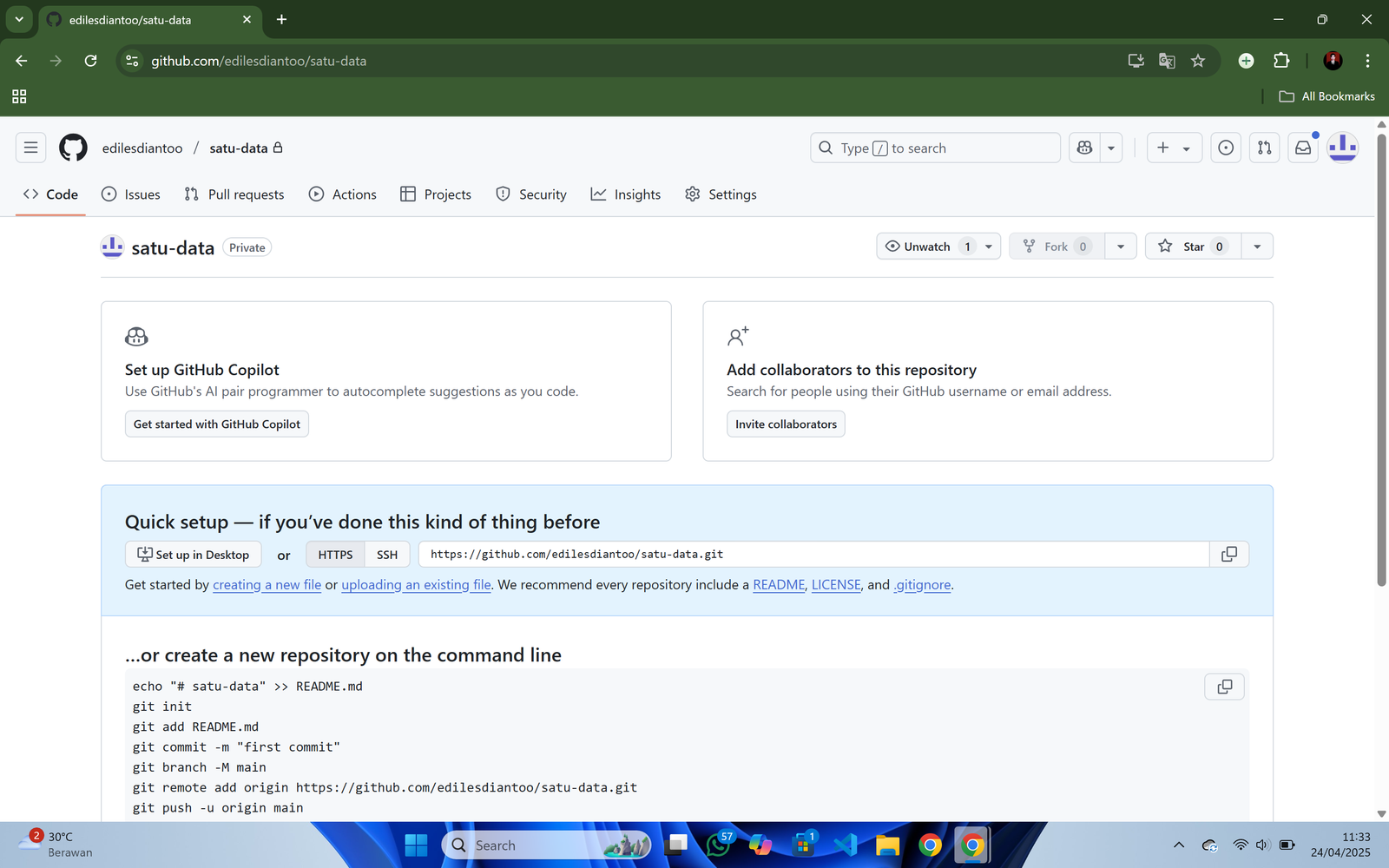
Task: Open GitHub hamburger navigation menu
Action: coord(31,148)
